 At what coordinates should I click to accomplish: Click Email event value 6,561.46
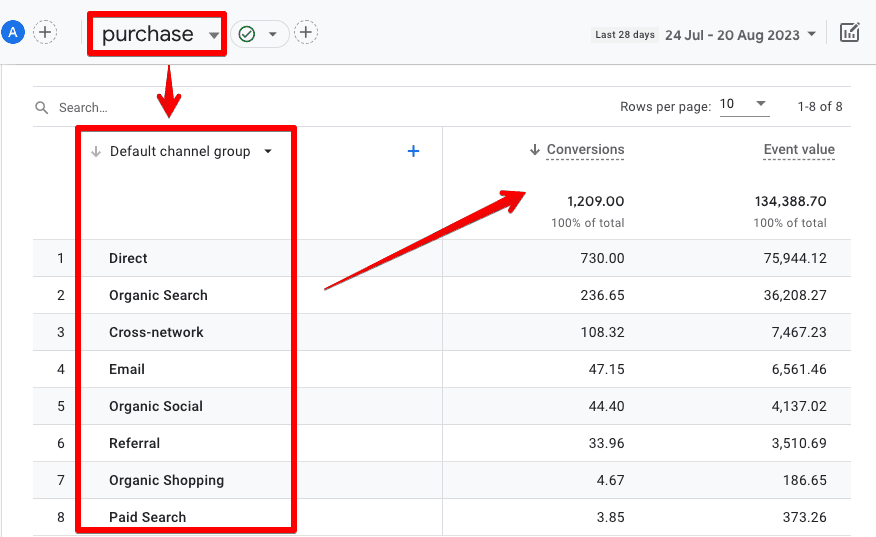point(799,369)
